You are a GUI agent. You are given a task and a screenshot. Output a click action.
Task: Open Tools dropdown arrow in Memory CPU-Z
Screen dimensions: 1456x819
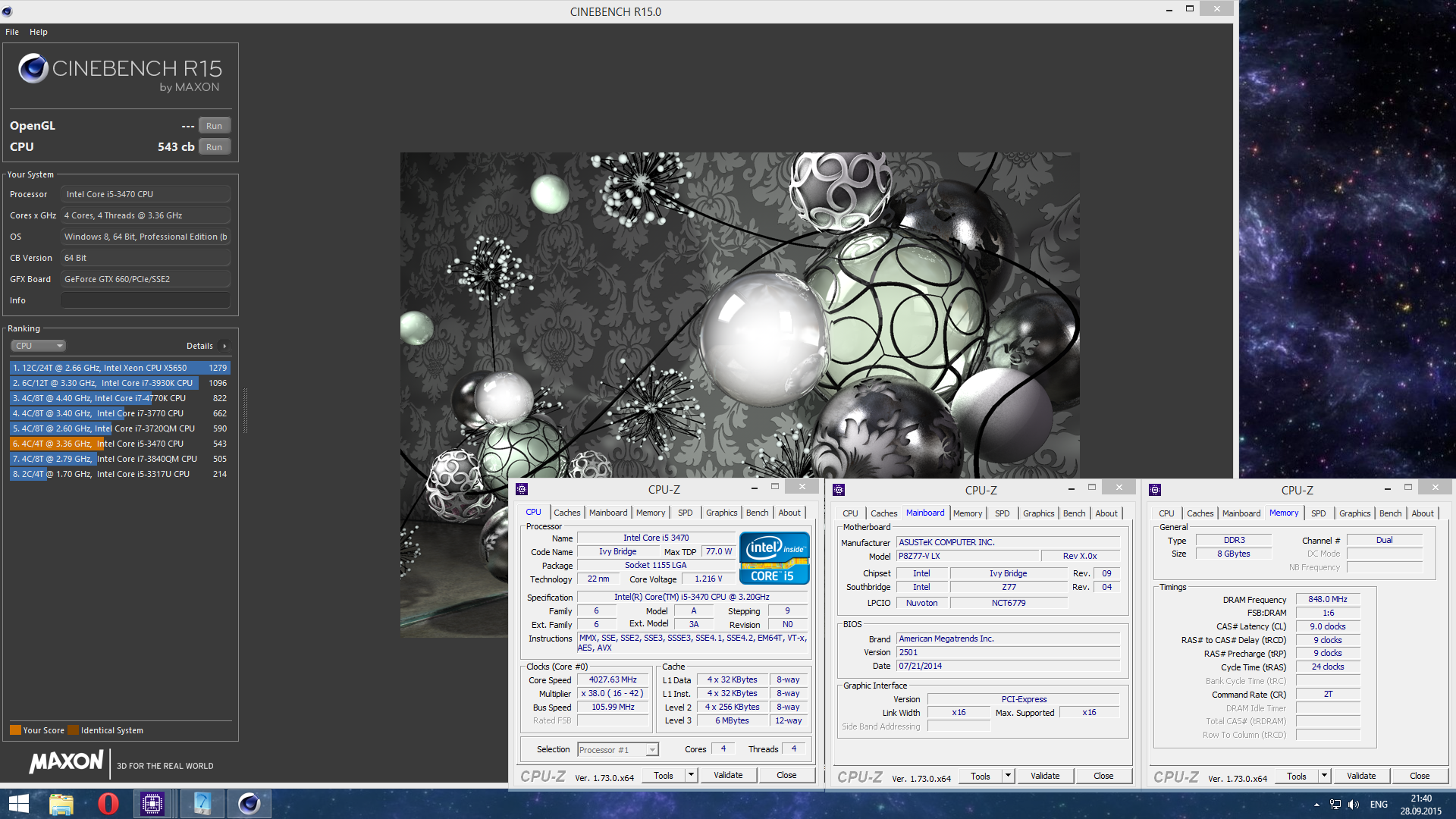point(1324,776)
